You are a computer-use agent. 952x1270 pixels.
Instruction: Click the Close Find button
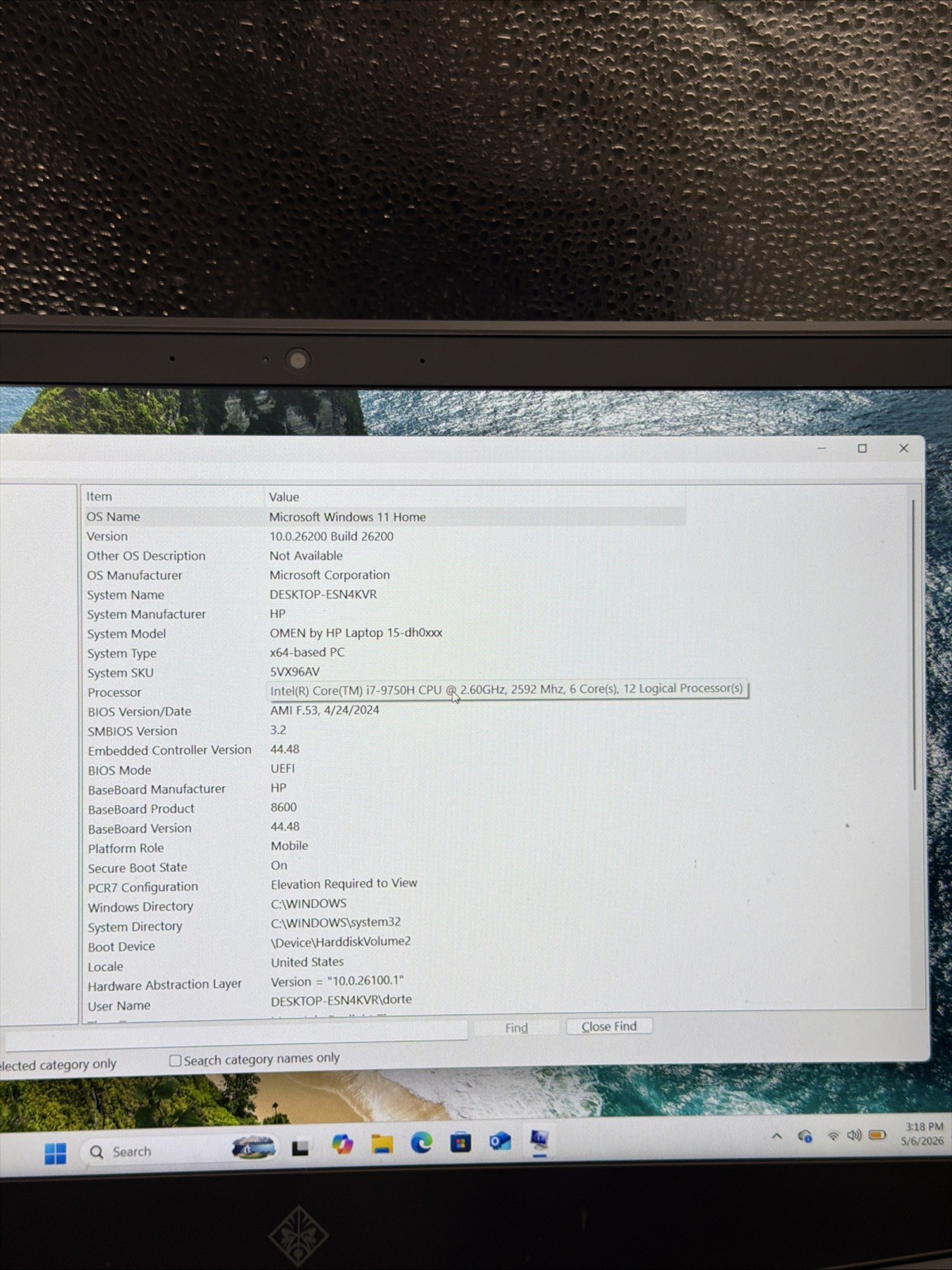coord(609,1026)
